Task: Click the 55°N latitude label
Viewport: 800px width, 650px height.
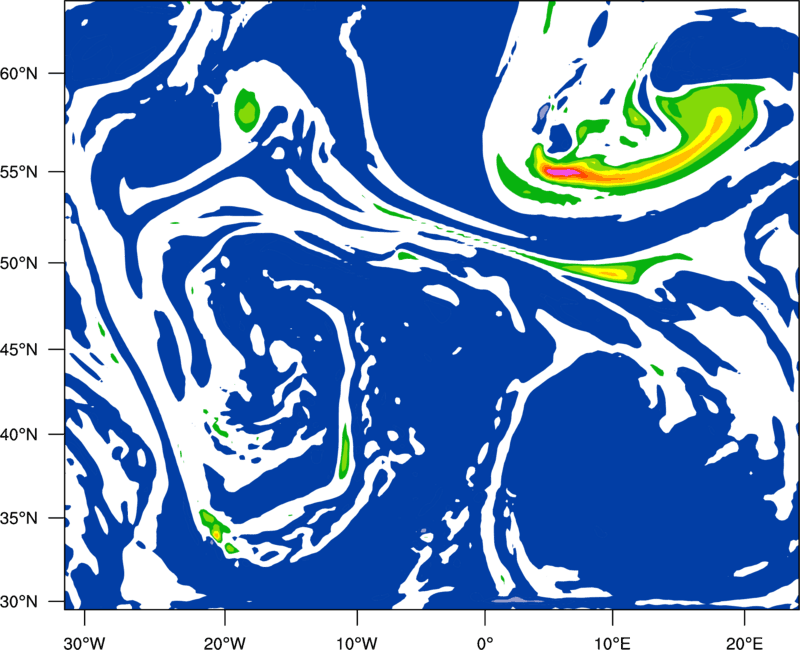Action: pyautogui.click(x=19, y=172)
